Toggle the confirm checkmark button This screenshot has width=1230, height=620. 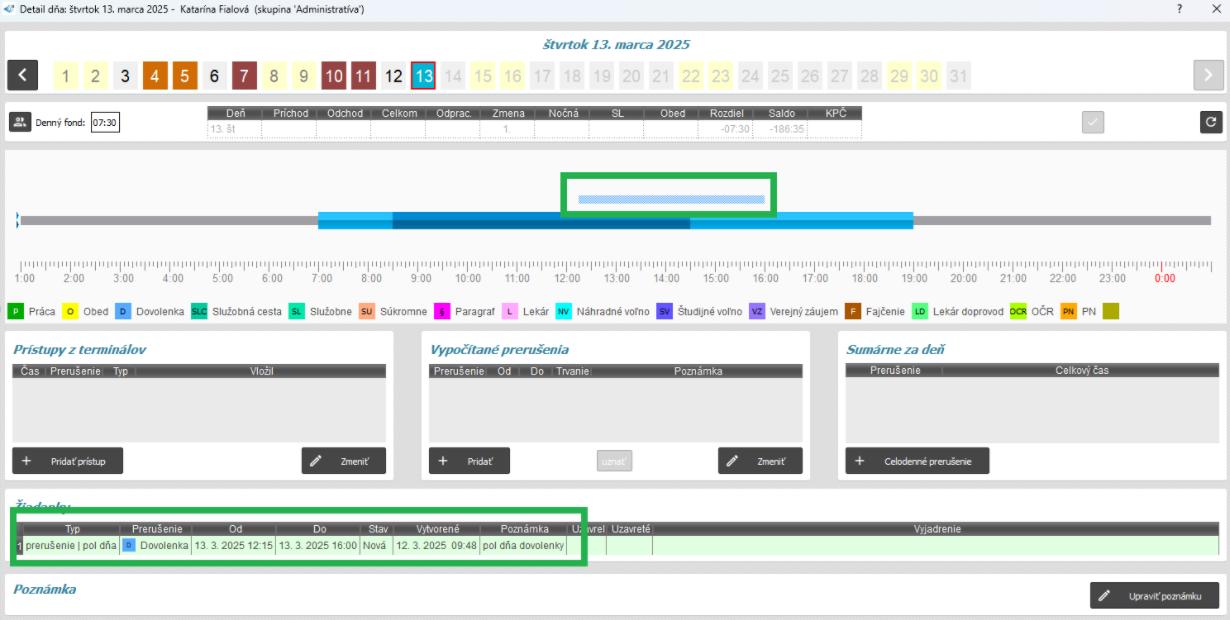coord(1093,122)
